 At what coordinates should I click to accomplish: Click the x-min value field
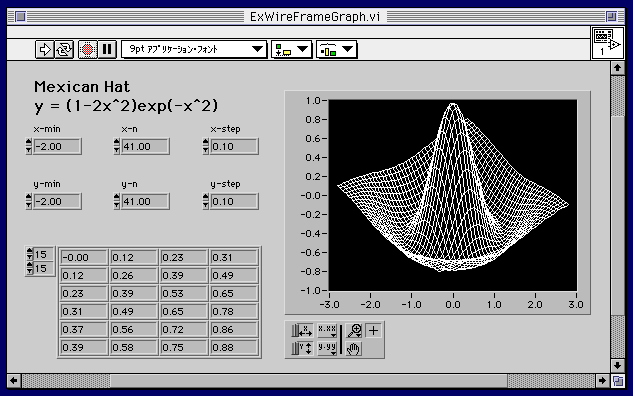57,147
